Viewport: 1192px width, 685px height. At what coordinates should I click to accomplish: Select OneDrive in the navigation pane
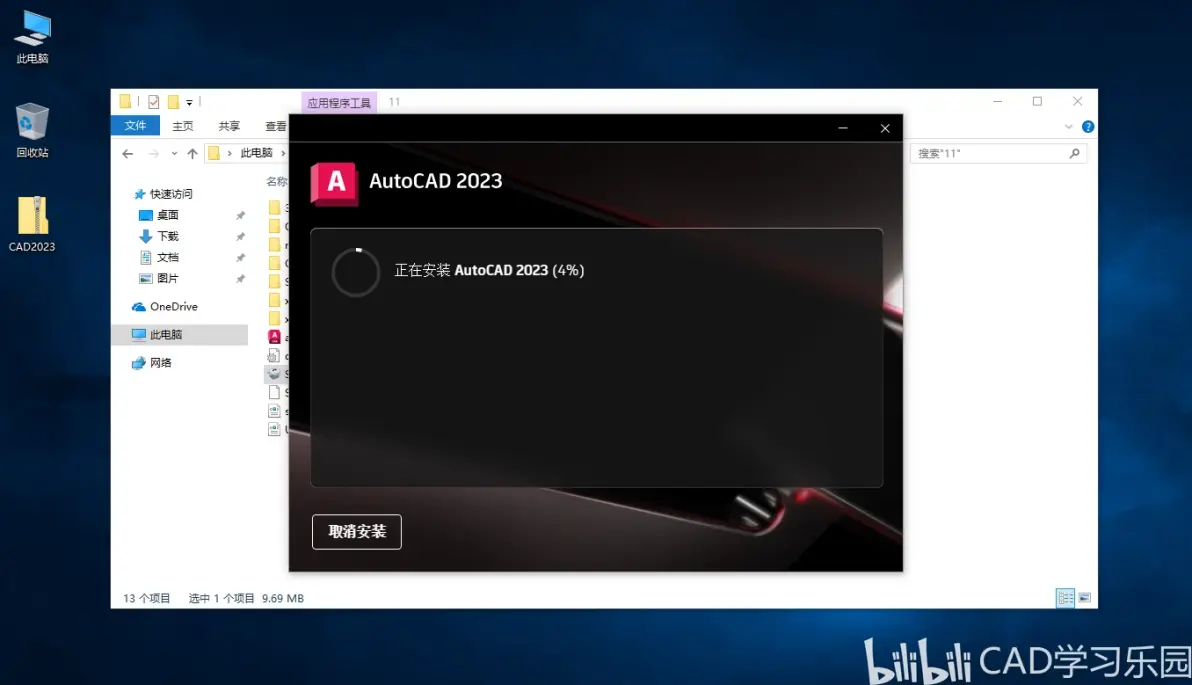pos(165,306)
